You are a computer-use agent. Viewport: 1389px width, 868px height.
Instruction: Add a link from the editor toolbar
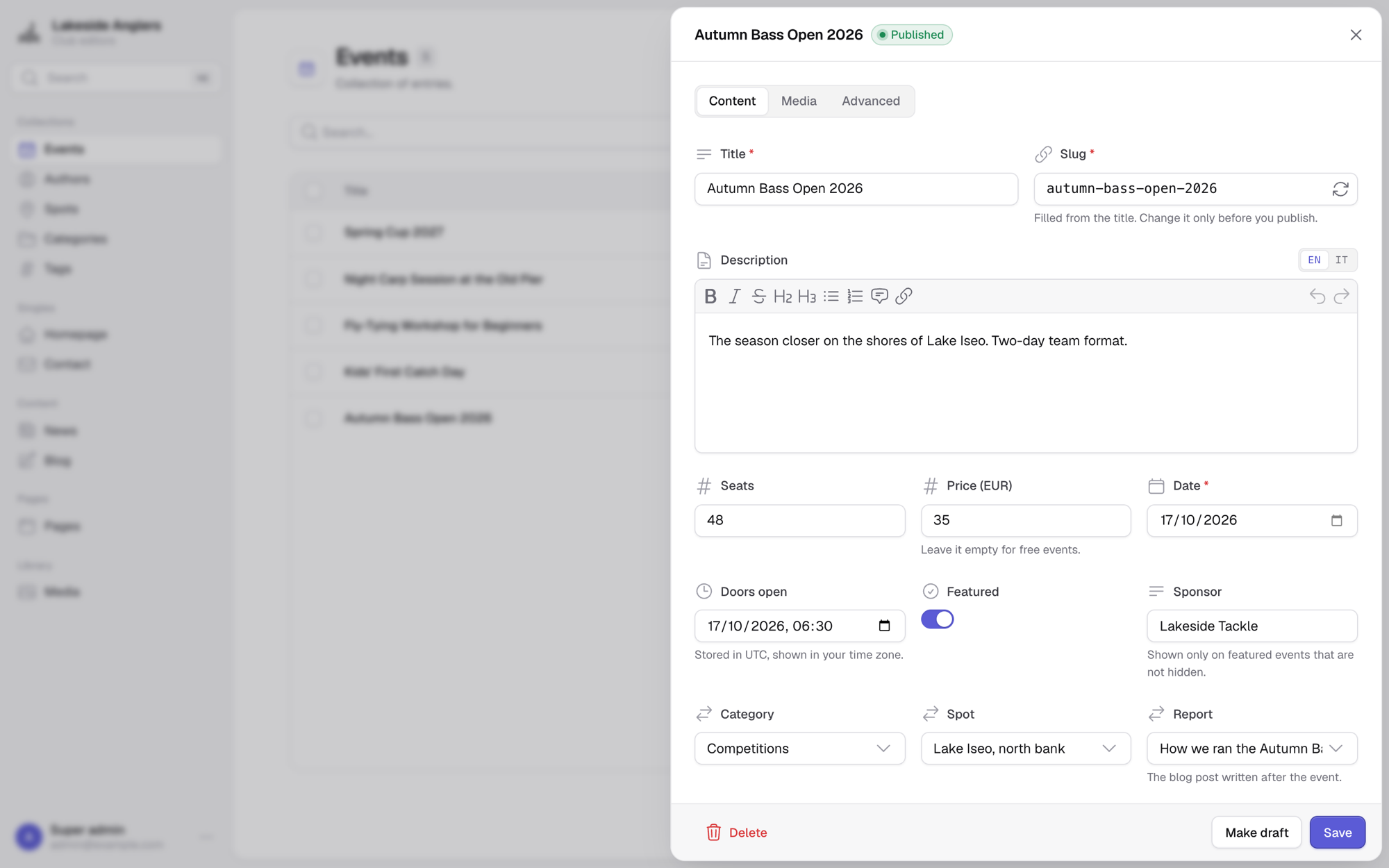(904, 297)
